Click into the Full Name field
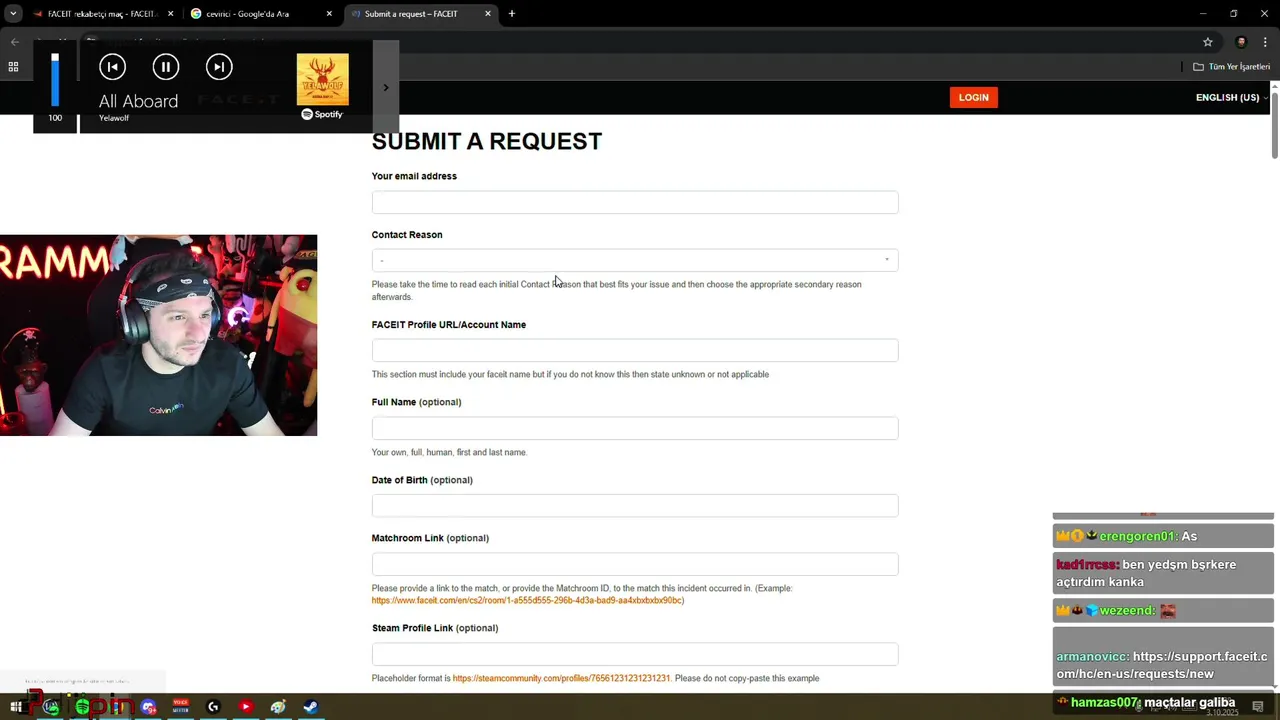The image size is (1280, 720). click(x=635, y=428)
